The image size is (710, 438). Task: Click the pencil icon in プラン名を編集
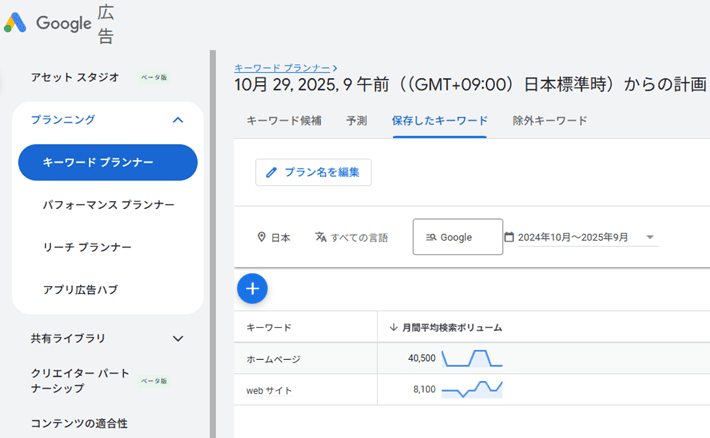point(271,172)
